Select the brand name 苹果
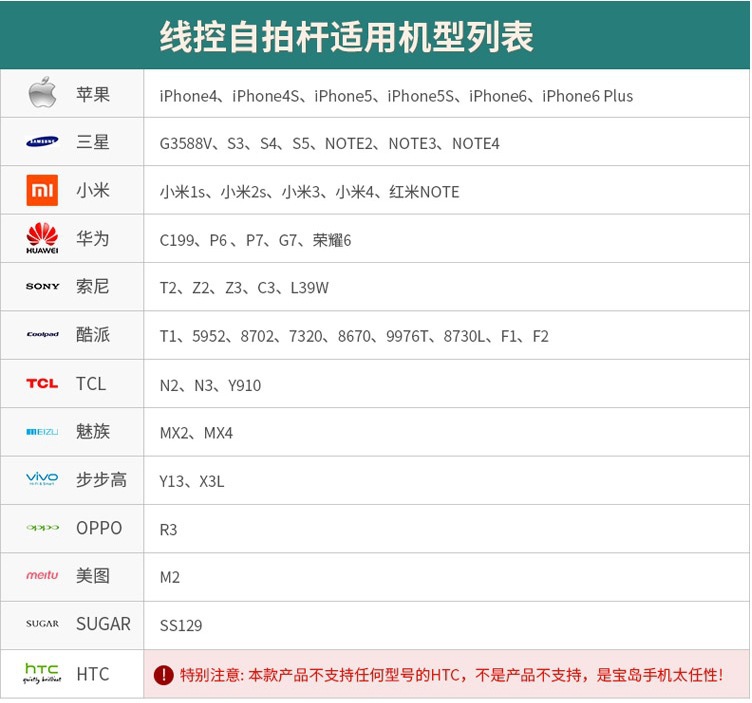Screen dimensions: 752x703 (93, 94)
